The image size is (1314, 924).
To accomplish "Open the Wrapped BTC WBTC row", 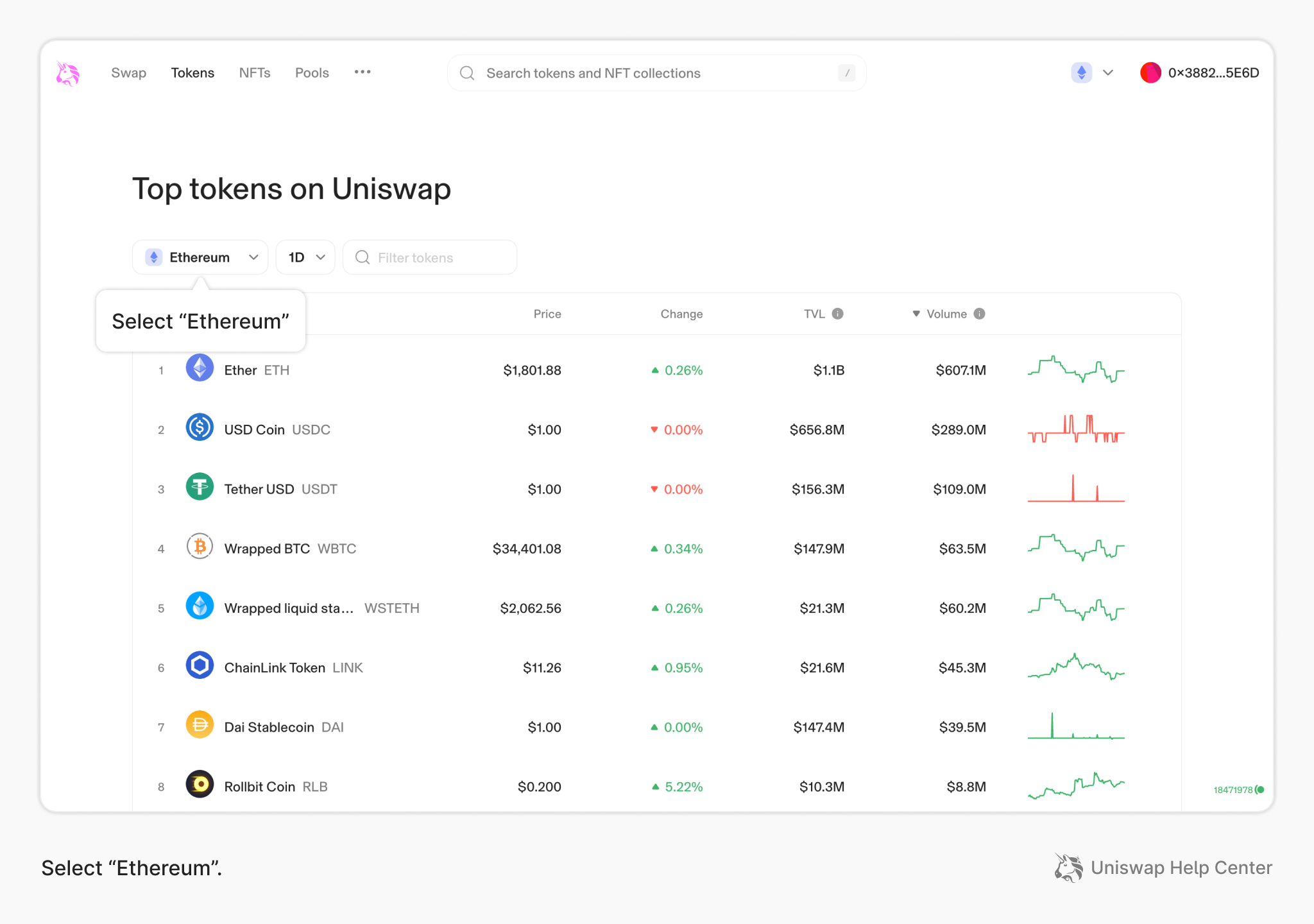I will click(x=657, y=549).
